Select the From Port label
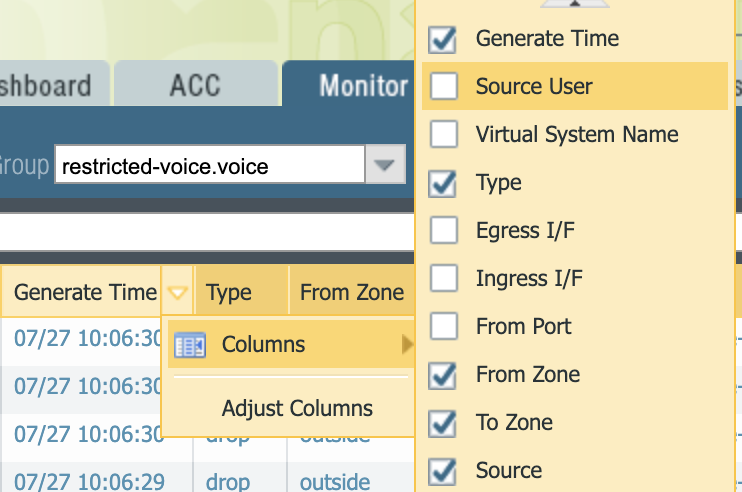 [x=523, y=326]
